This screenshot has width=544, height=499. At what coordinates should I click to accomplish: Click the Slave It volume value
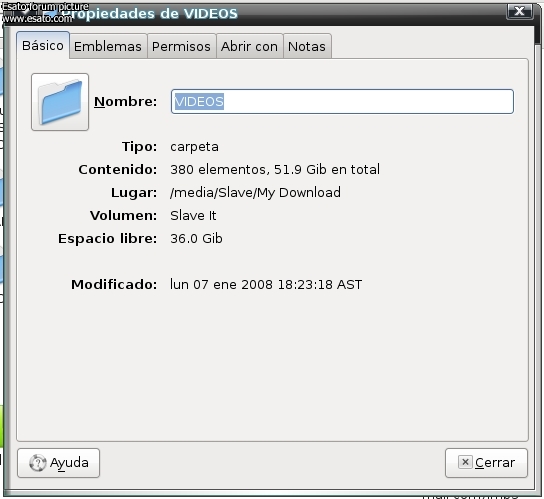pos(193,215)
